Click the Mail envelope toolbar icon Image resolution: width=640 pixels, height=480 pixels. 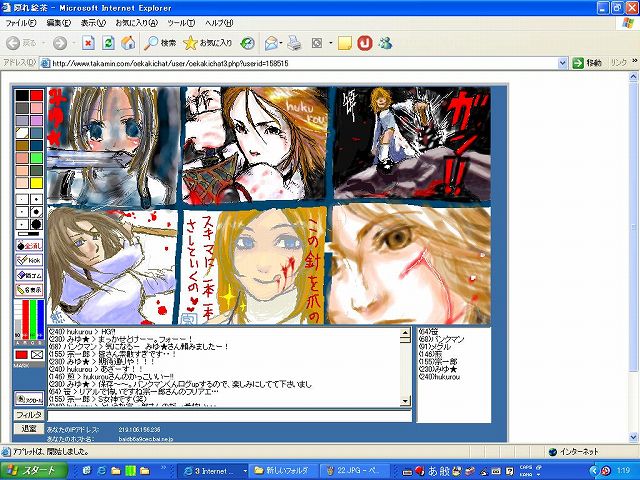(271, 43)
